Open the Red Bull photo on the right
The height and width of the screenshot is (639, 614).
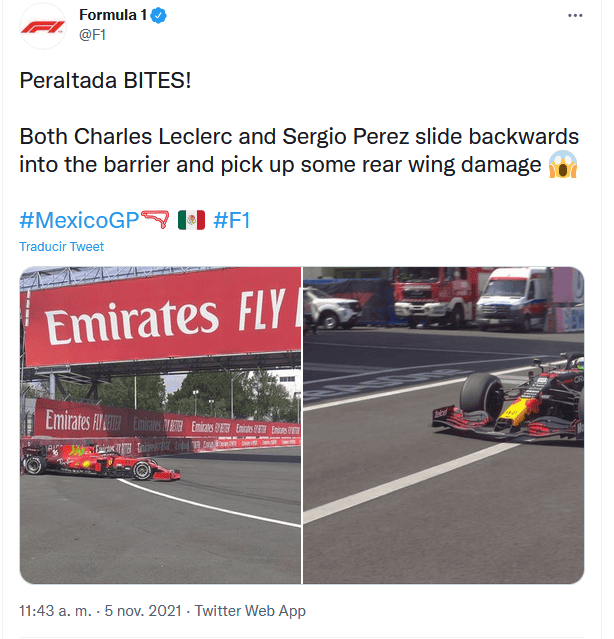pos(443,425)
